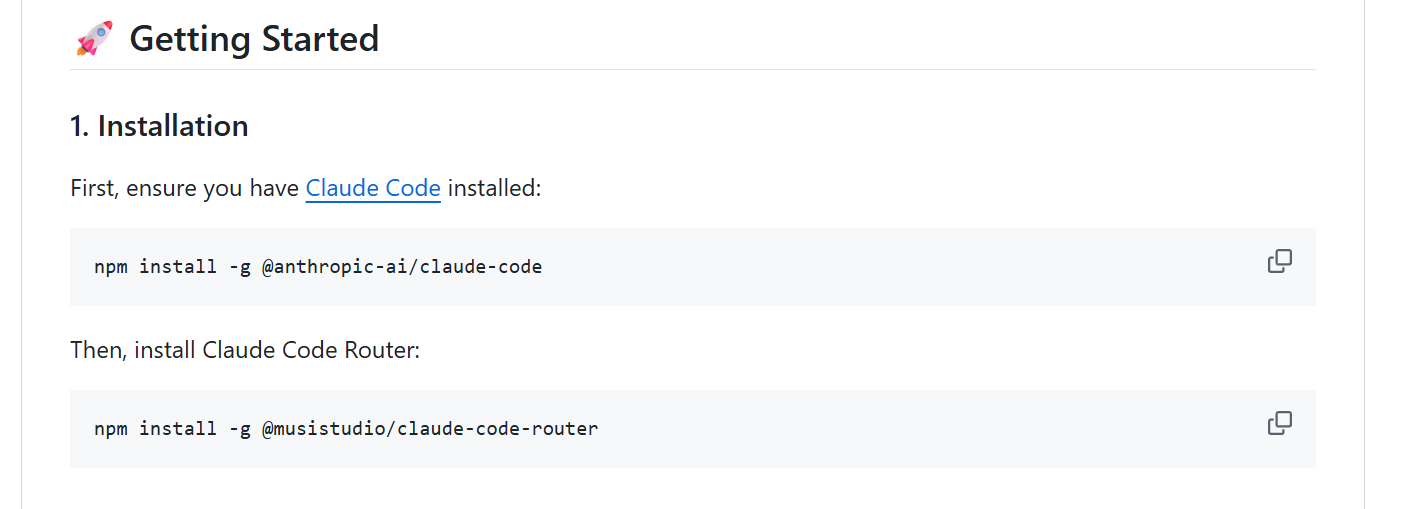The width and height of the screenshot is (1405, 509).
Task: Click "npm" in the first code block
Action: tap(111, 267)
